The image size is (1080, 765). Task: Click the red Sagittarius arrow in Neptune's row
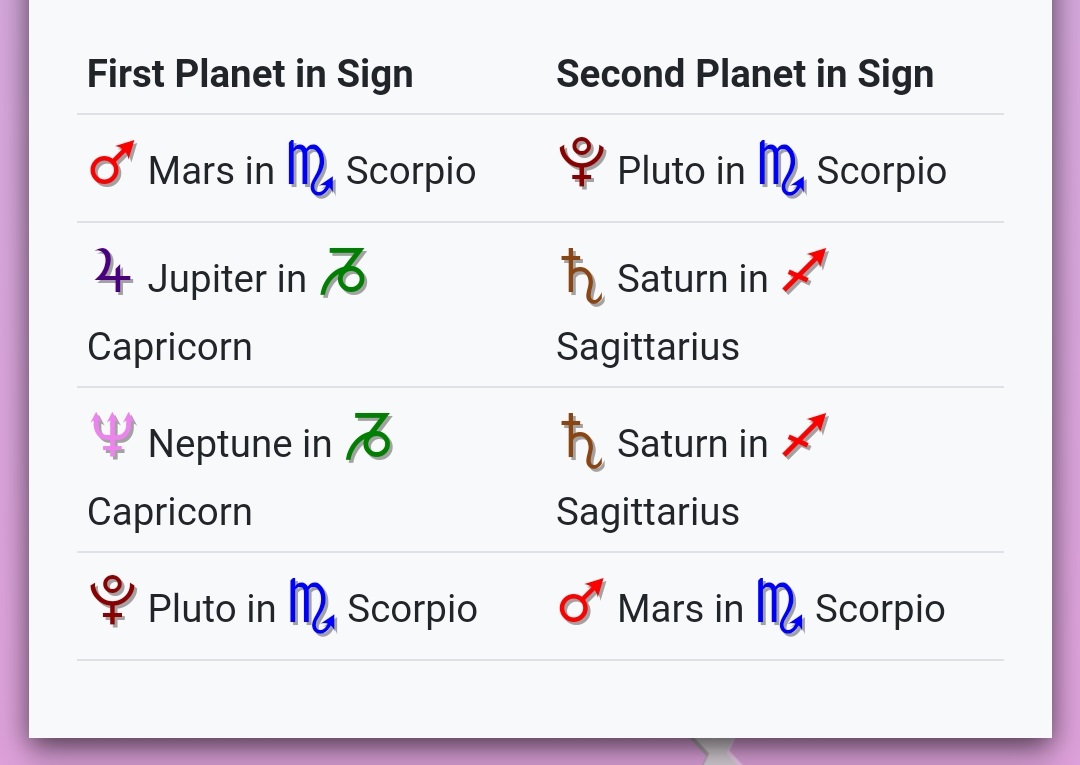coord(805,435)
